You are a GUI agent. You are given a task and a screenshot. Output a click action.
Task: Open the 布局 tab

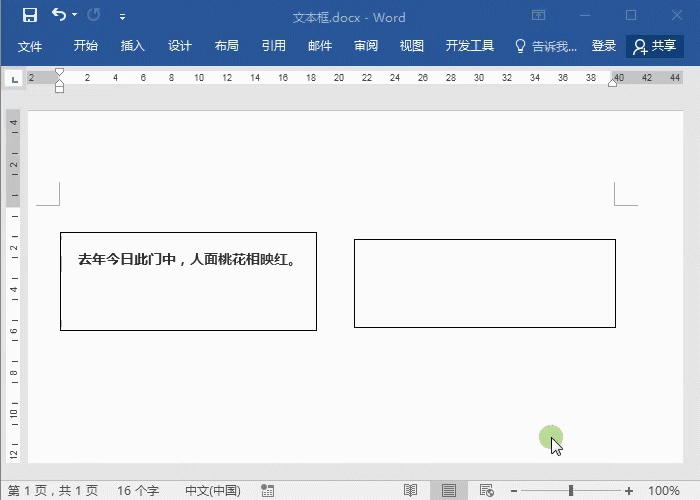[226, 46]
